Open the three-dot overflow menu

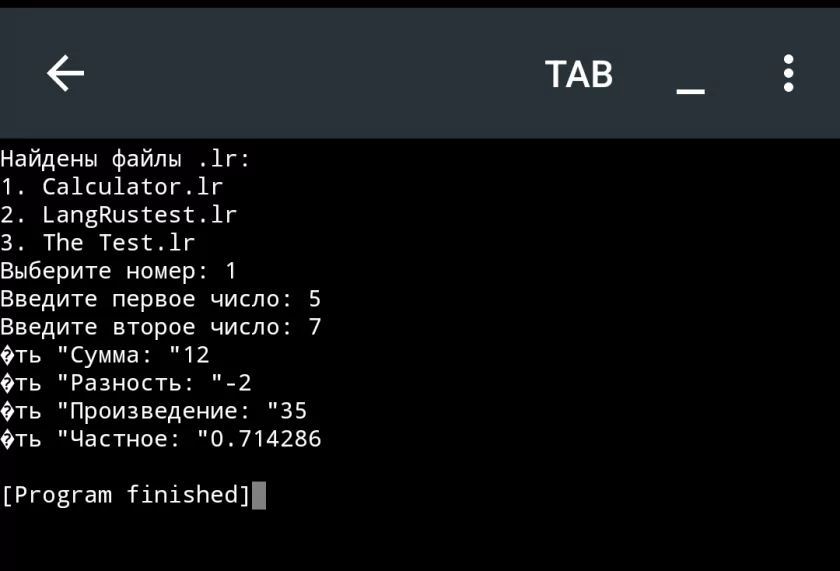click(x=788, y=74)
